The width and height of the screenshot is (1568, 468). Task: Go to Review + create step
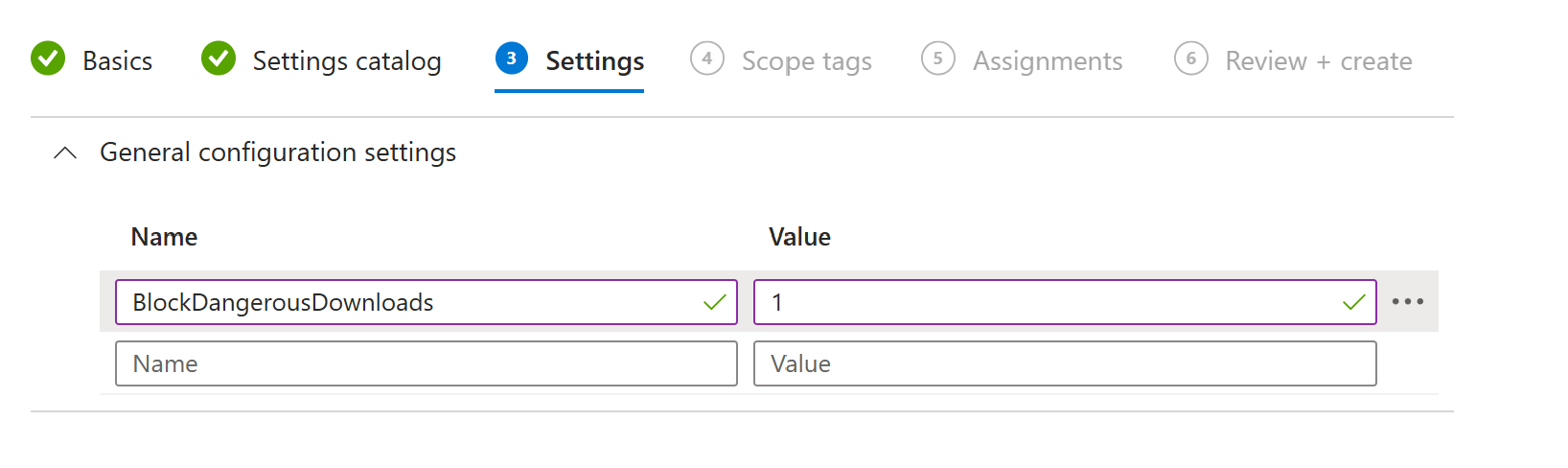click(x=1293, y=60)
